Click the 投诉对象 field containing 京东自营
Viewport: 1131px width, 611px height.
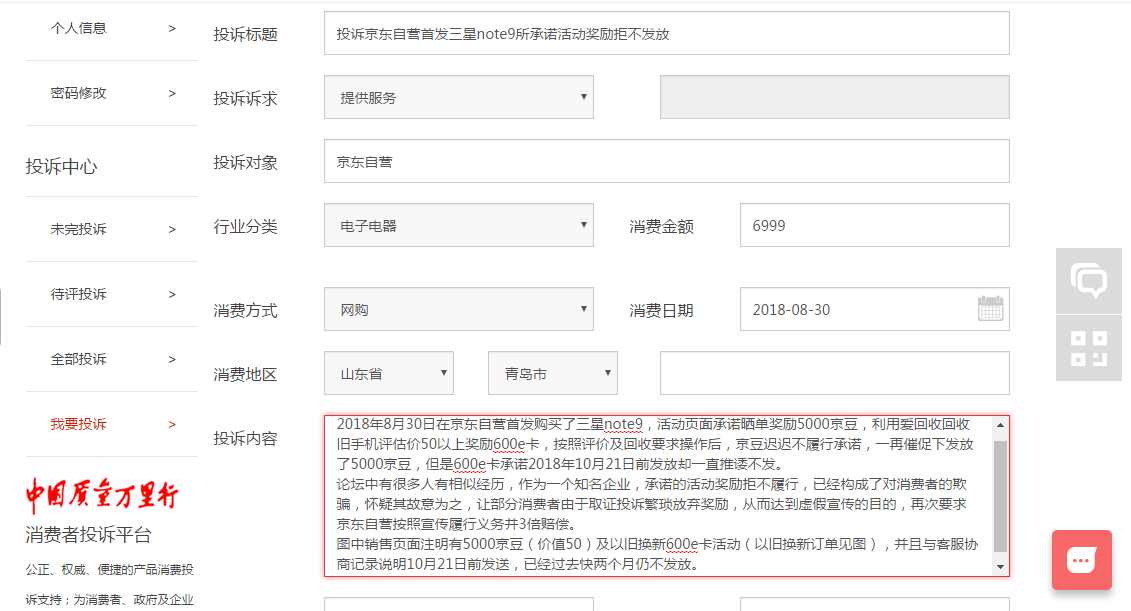tap(666, 162)
